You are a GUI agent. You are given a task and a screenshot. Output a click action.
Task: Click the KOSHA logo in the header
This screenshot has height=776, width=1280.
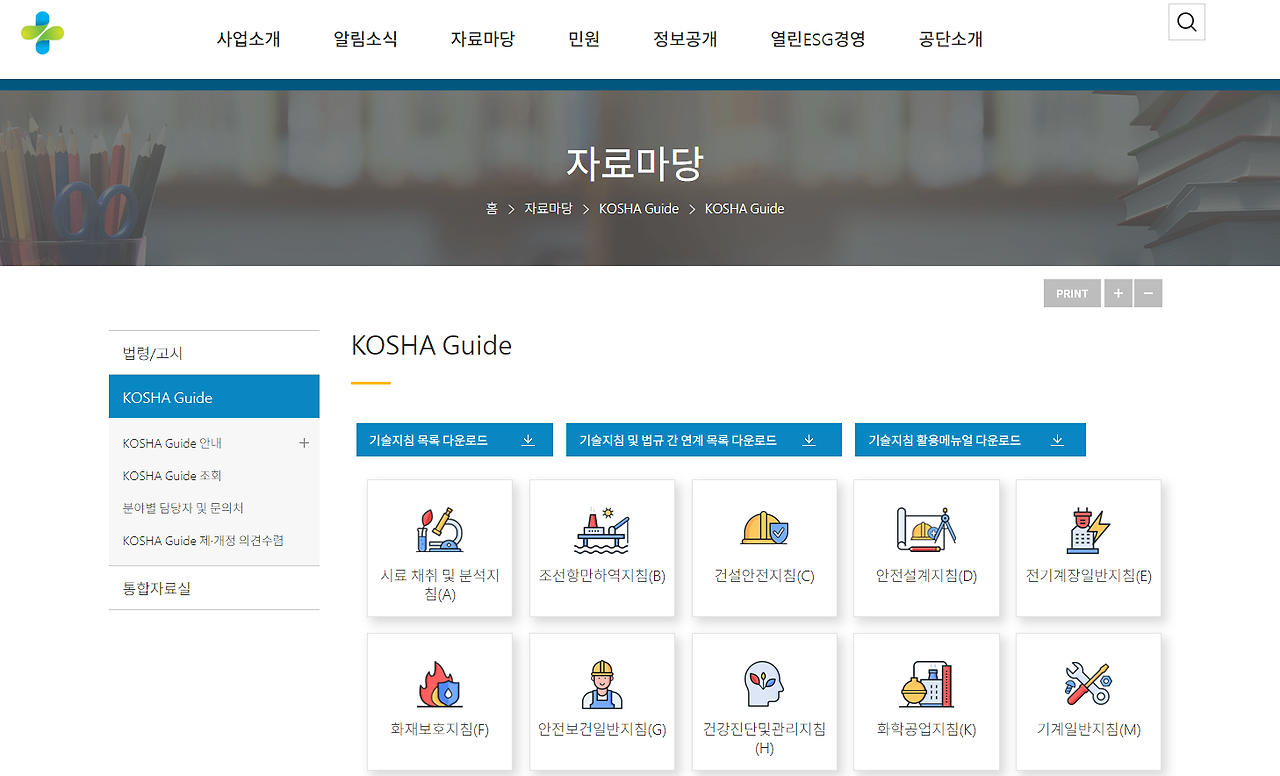pyautogui.click(x=42, y=30)
